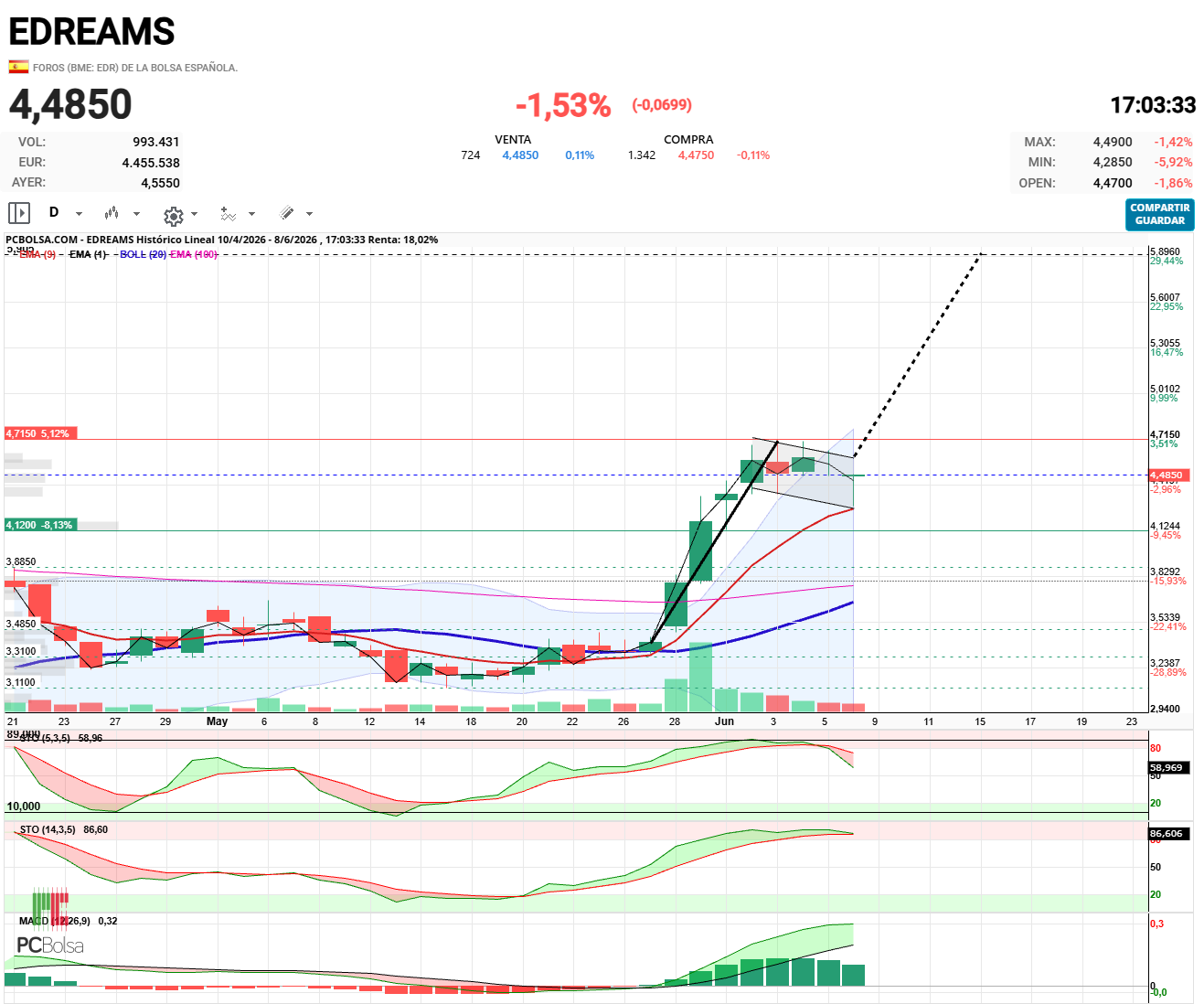This screenshot has height=1004, width=1204.
Task: Click the 3,3100 price level label
Action: tap(21, 651)
